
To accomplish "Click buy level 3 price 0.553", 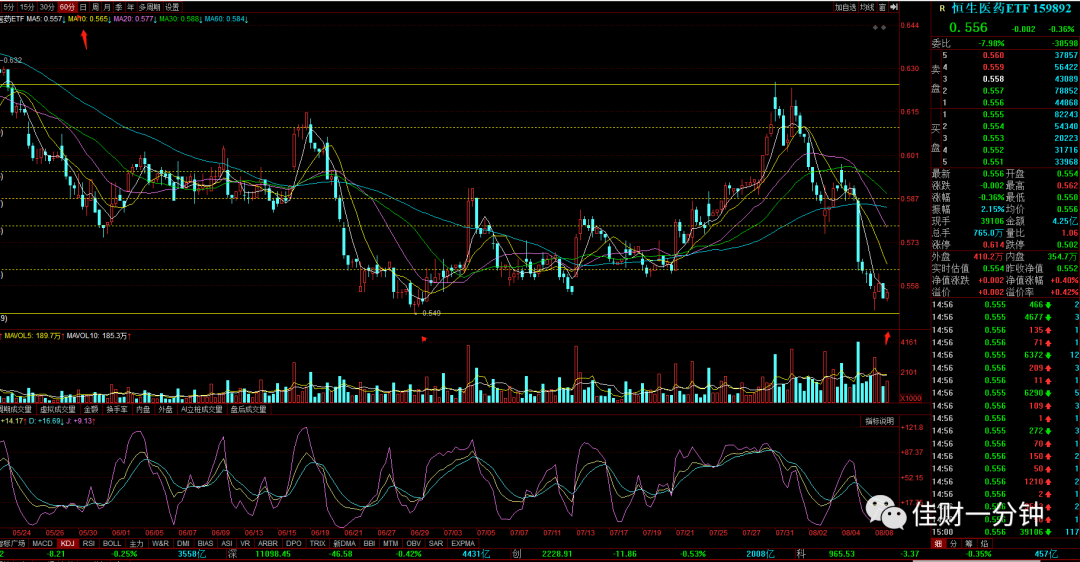I will tap(993, 138).
